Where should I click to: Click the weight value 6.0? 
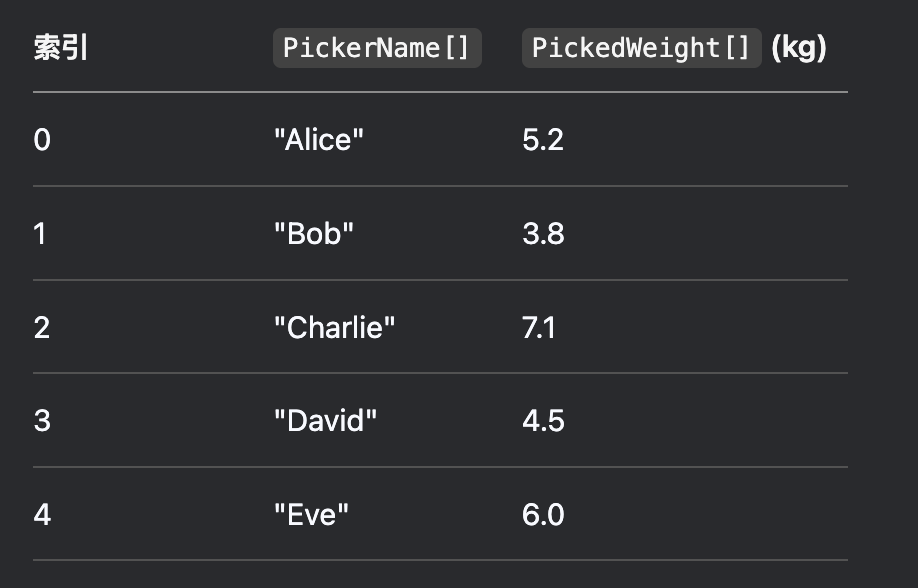click(x=543, y=515)
